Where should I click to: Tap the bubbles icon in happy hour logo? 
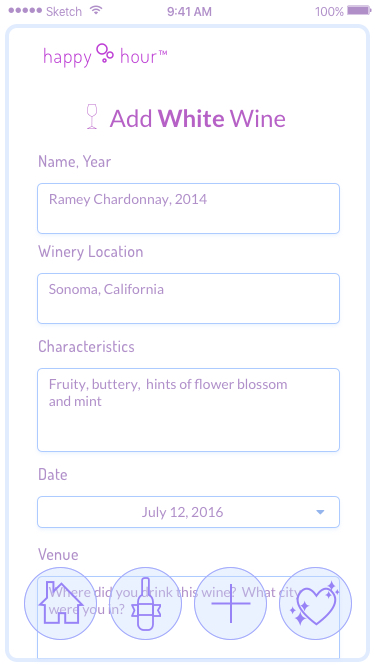tap(105, 53)
